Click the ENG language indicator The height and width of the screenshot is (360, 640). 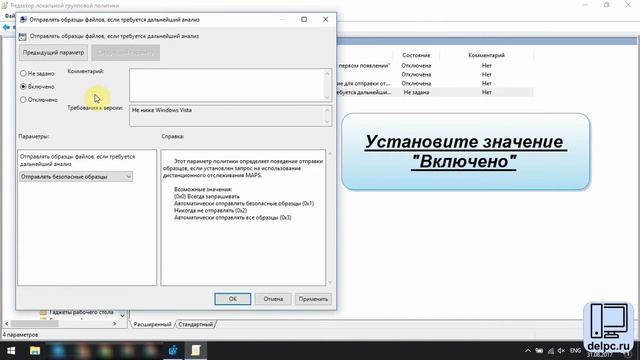(x=575, y=351)
